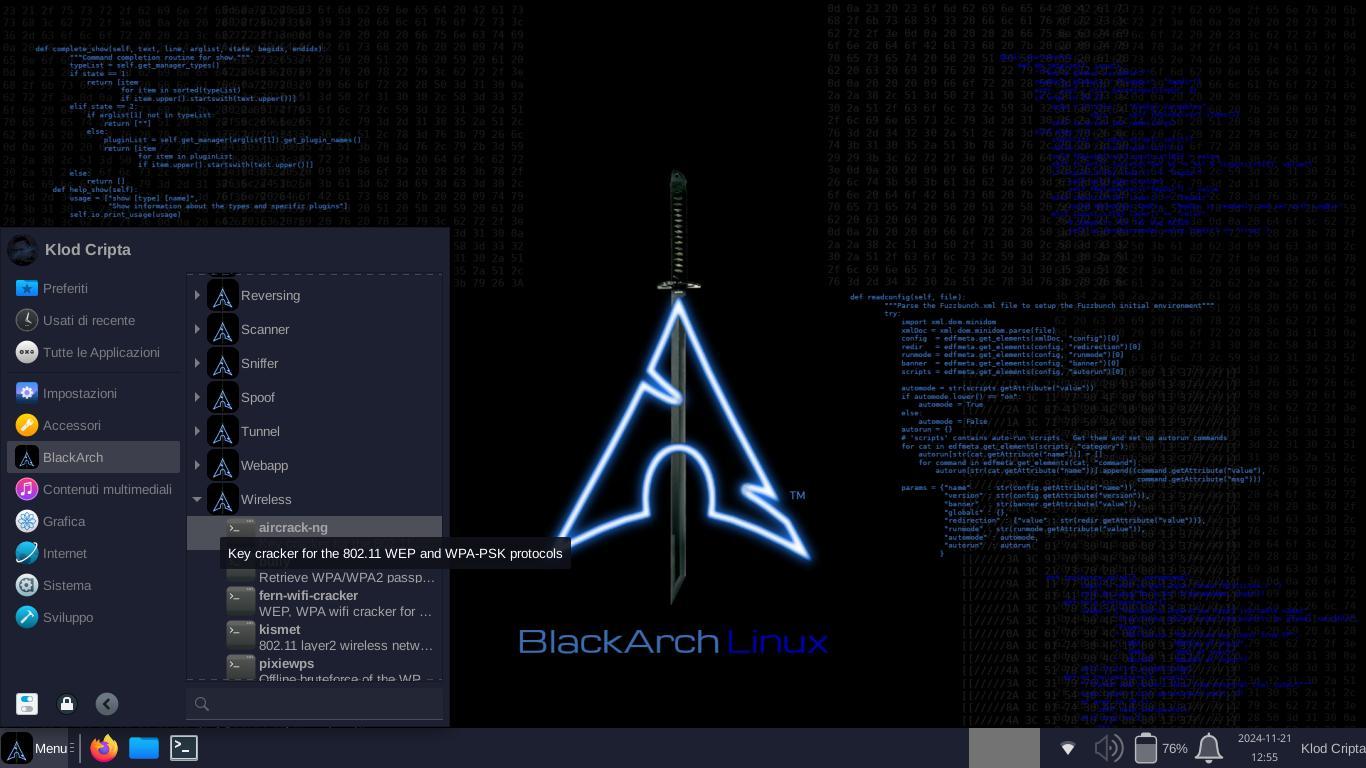Launch the kismet entry
The image size is (1366, 768).
(314, 637)
